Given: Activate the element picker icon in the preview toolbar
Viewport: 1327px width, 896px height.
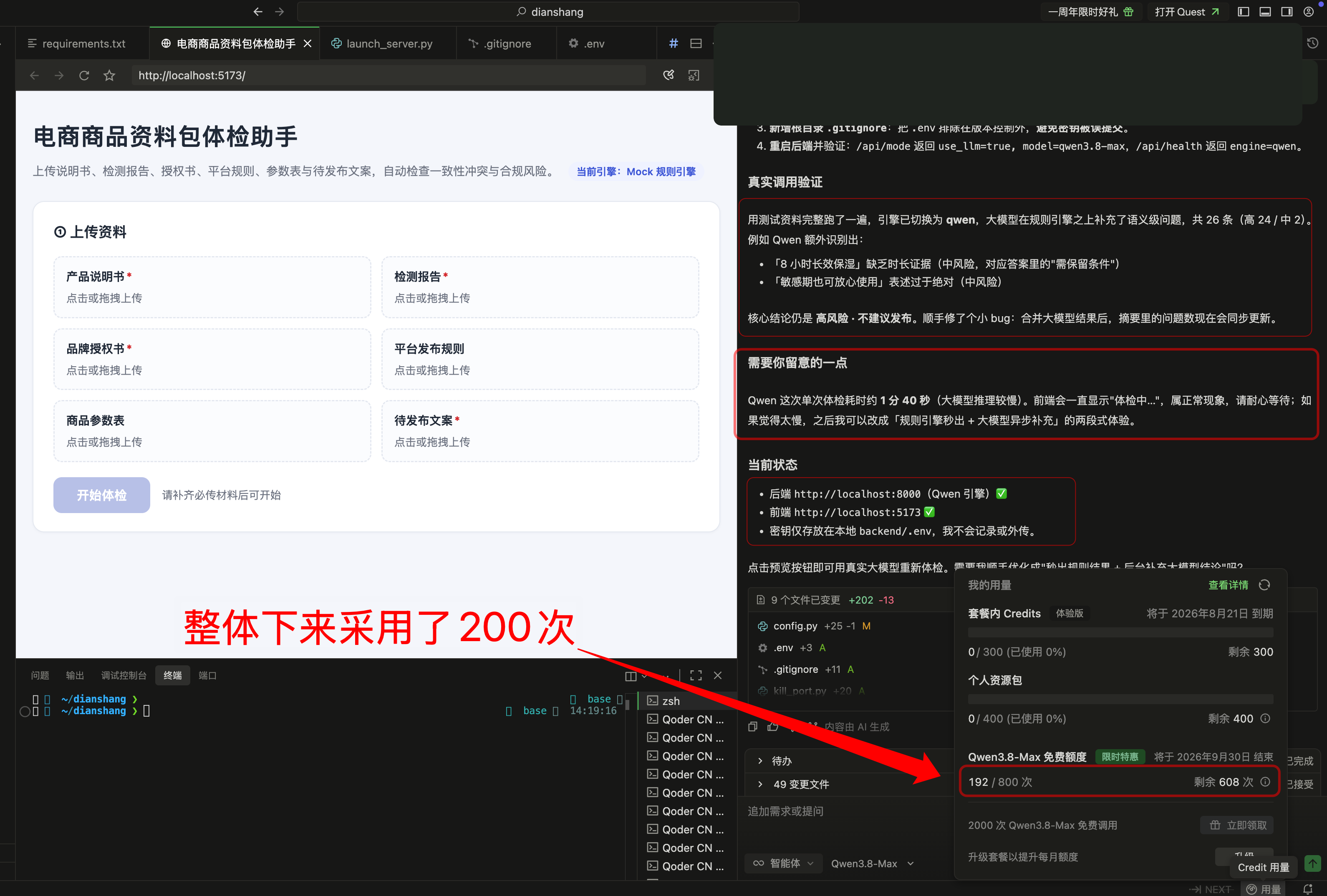Looking at the screenshot, I should (668, 76).
